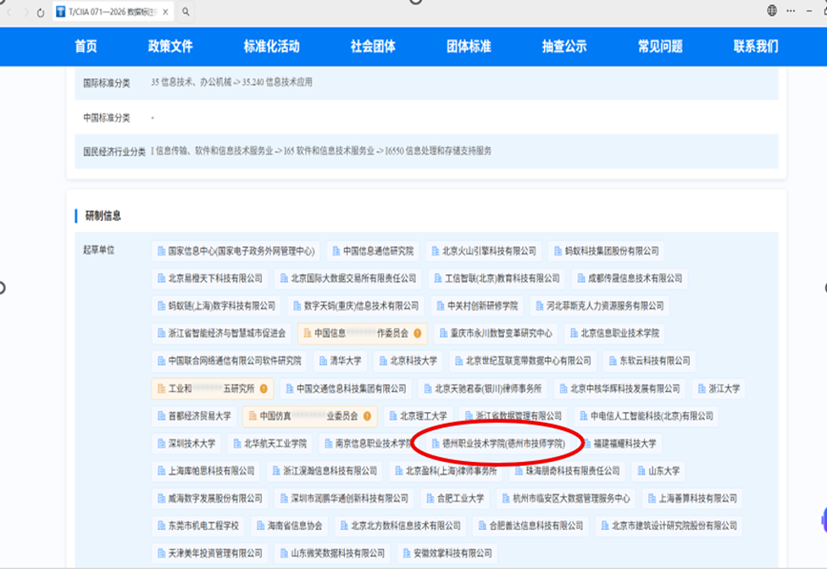Screen dimensions: 827x569
Task: Click the search magnifier icon in tab bar
Action: (186, 12)
